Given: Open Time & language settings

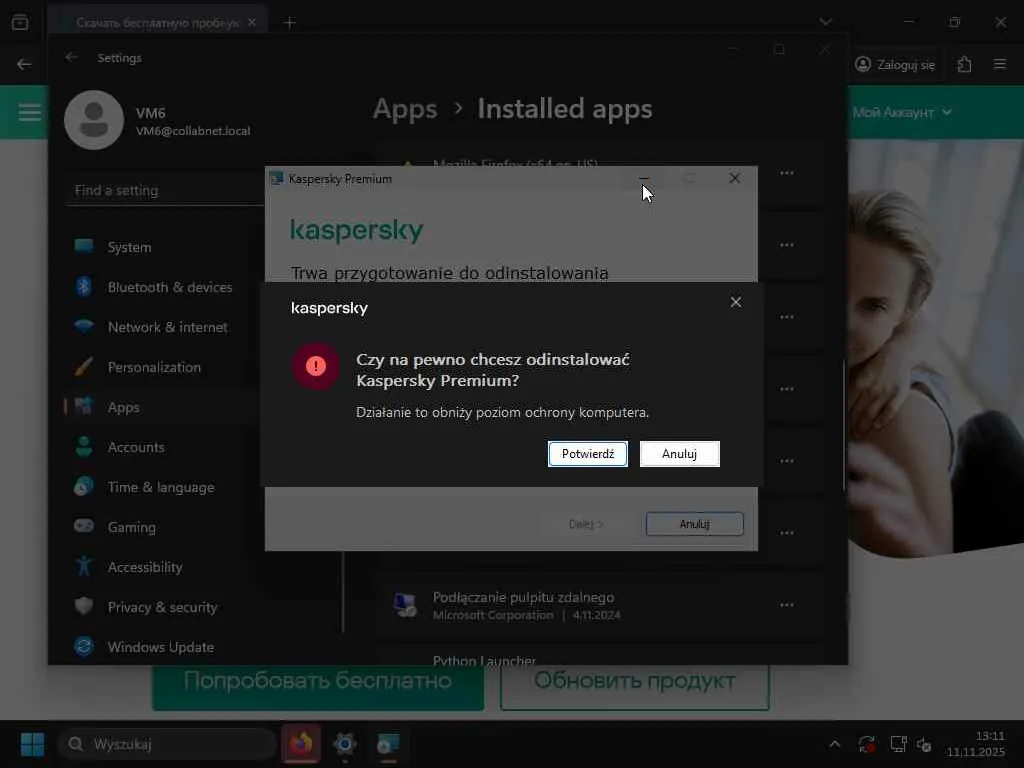Looking at the screenshot, I should pos(163,487).
